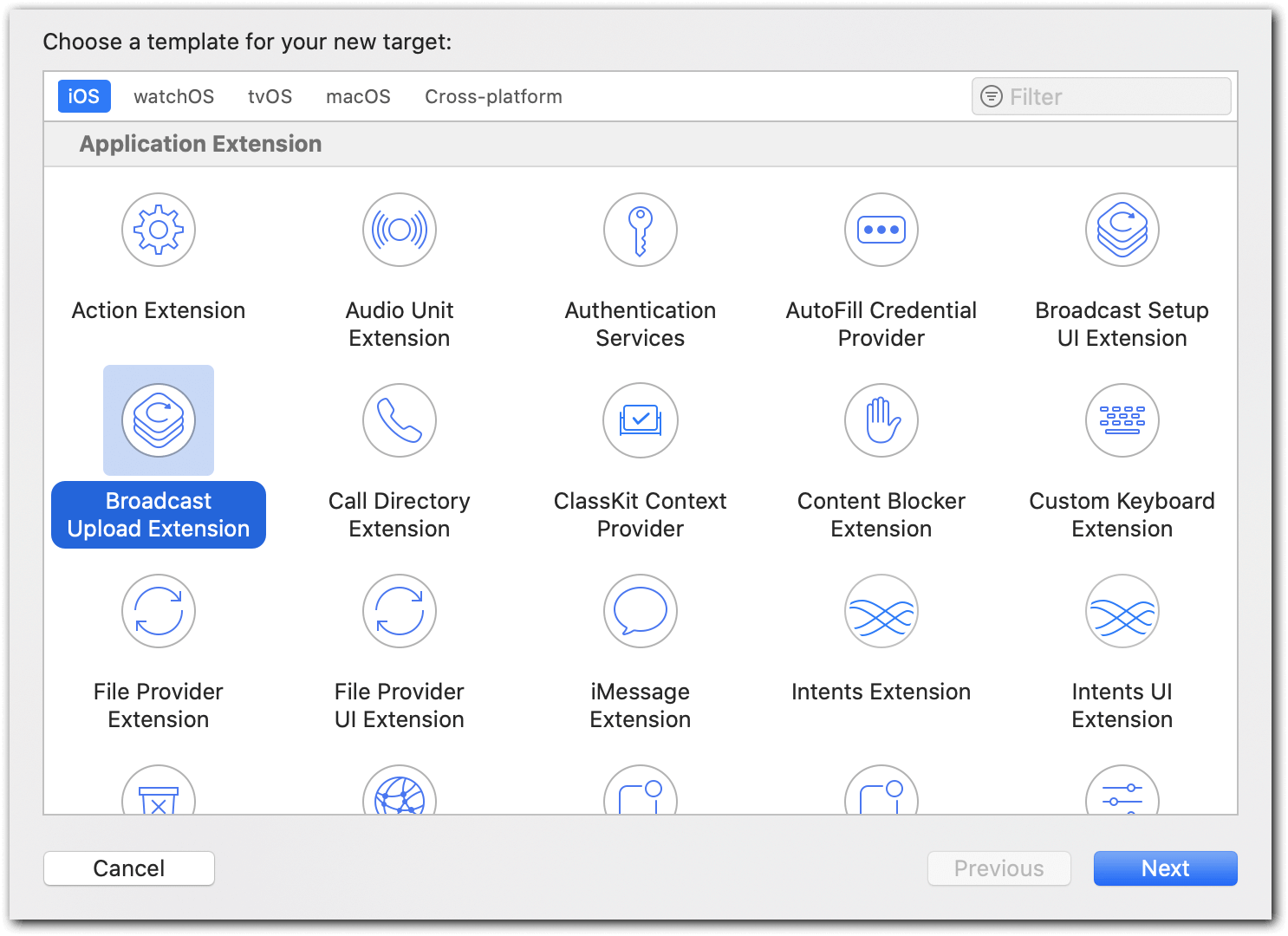Click the Audio Unit Extension label
Screen dimensions: 1288x936
[x=400, y=324]
